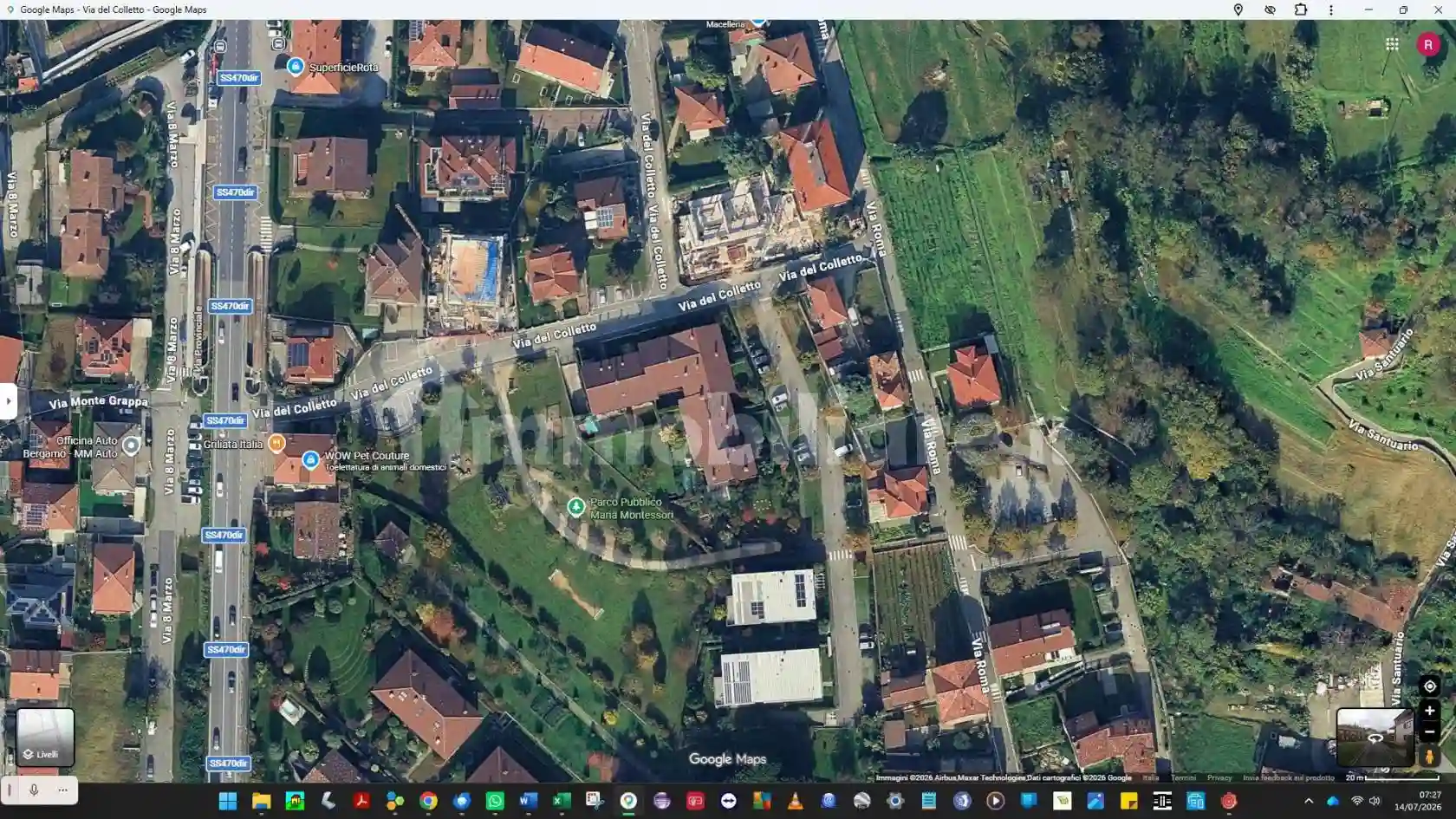
Task: Open the browser extensions puzzle icon
Action: click(x=1301, y=10)
